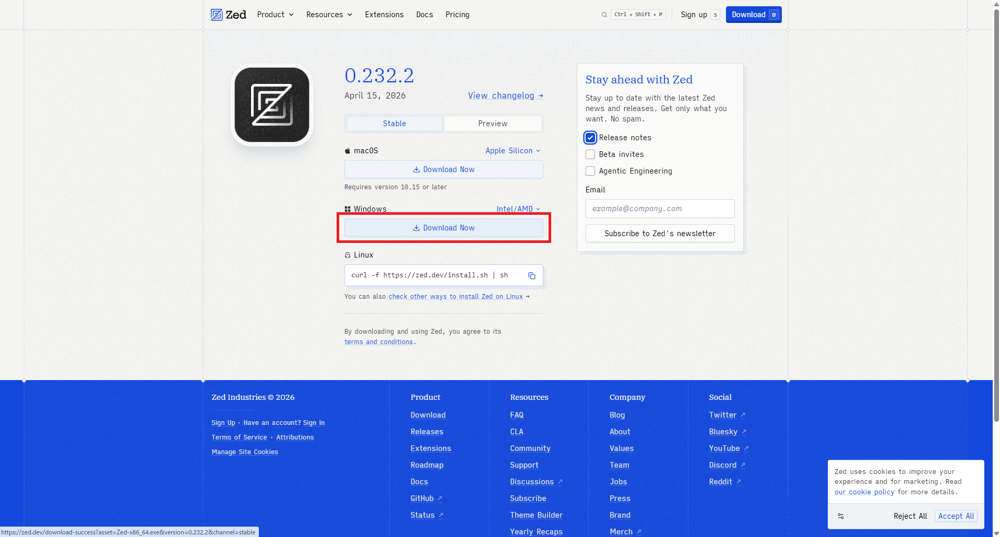The image size is (1000, 537).
Task: Open Releases in footer
Action: 427,432
